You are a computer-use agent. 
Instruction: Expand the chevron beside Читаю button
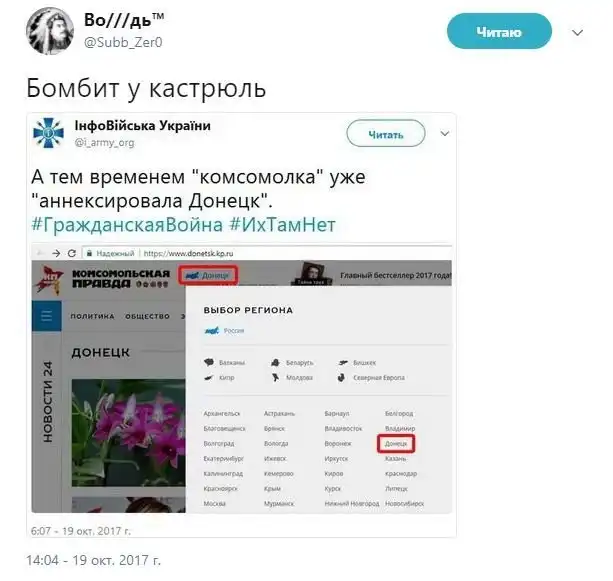[x=577, y=32]
